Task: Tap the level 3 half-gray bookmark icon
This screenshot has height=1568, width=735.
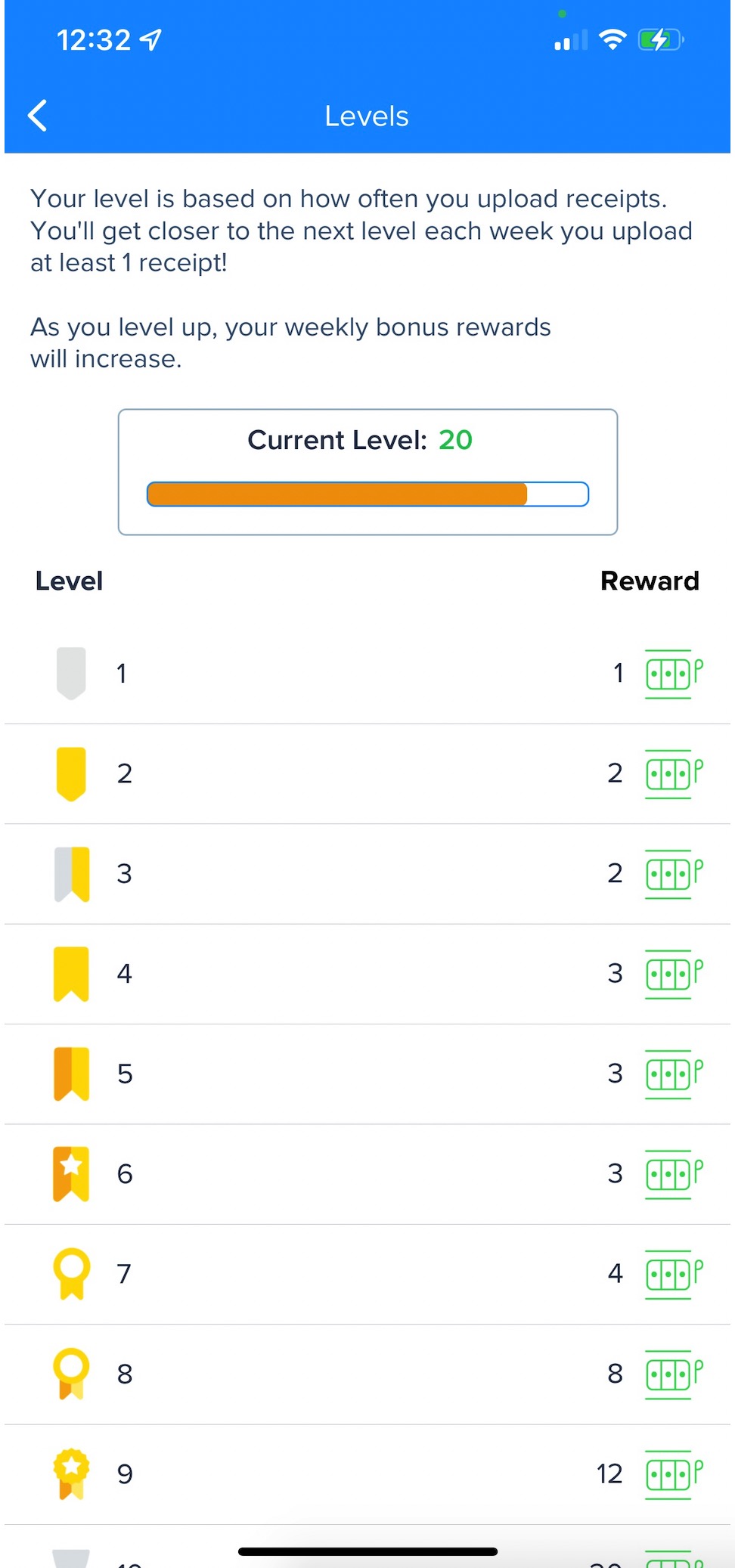Action: click(72, 874)
